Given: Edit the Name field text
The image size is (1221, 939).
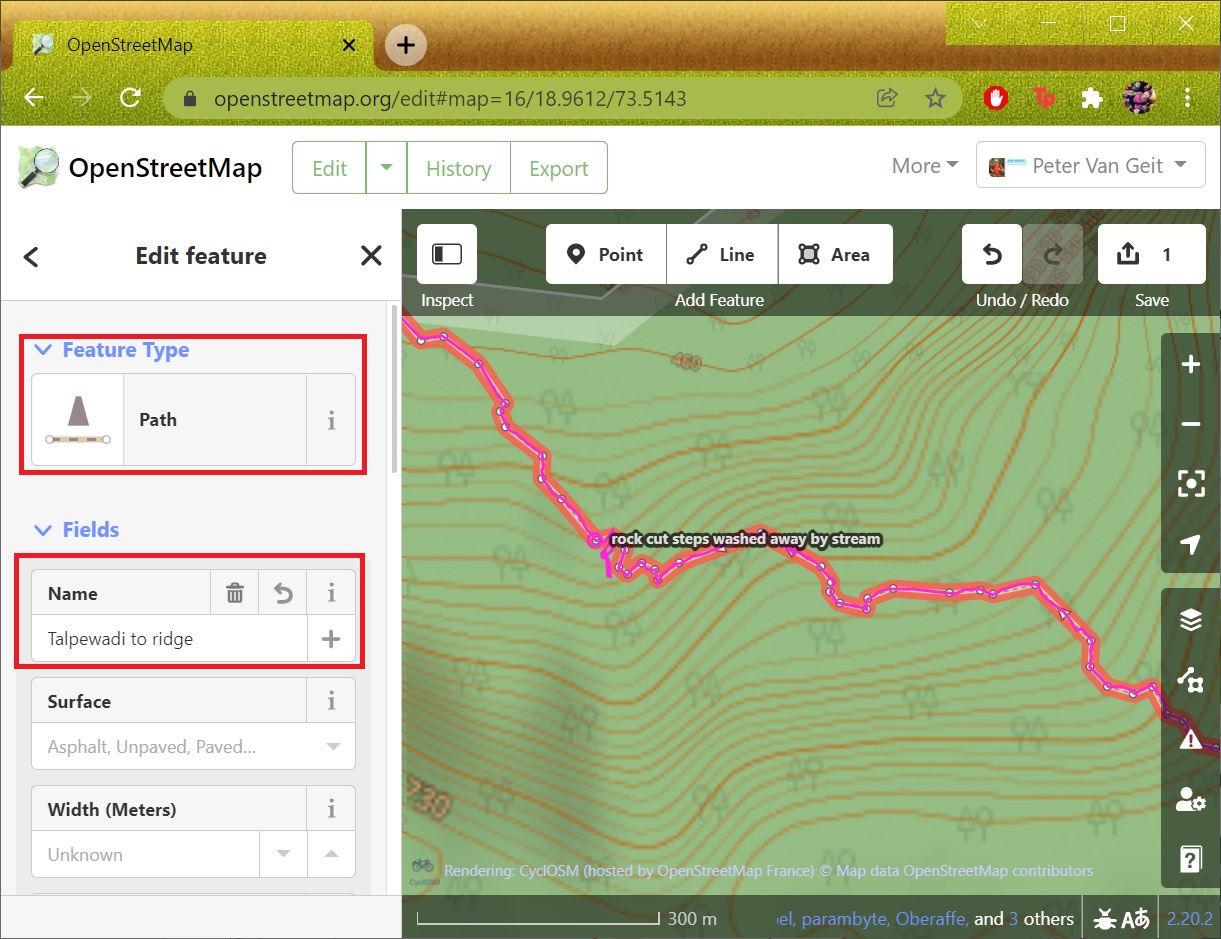Looking at the screenshot, I should pos(170,639).
